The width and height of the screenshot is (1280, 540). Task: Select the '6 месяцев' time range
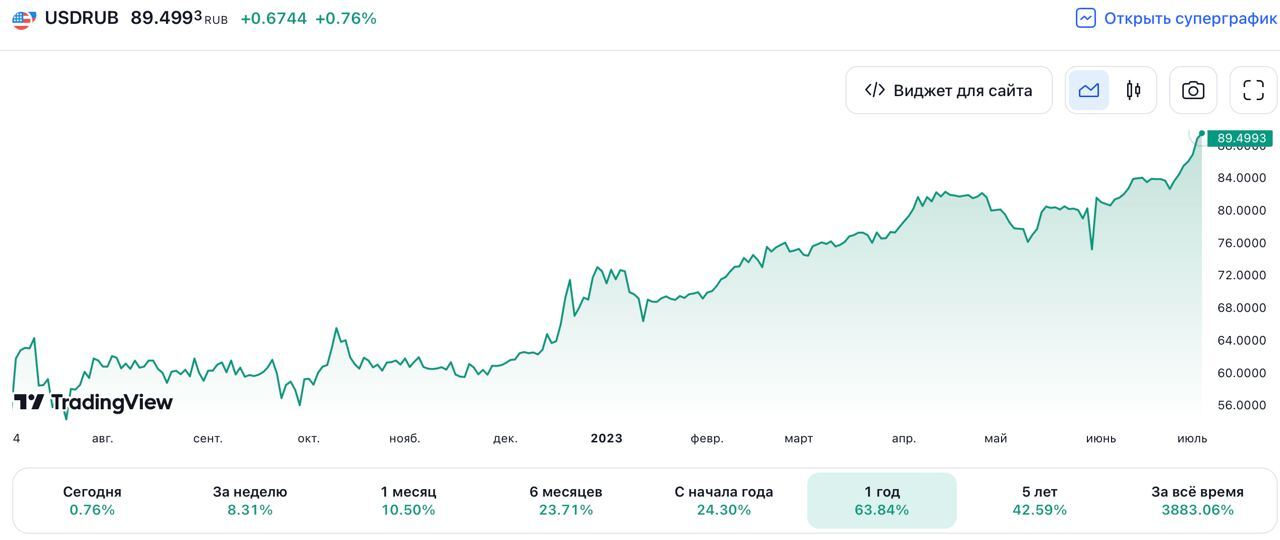click(x=566, y=500)
